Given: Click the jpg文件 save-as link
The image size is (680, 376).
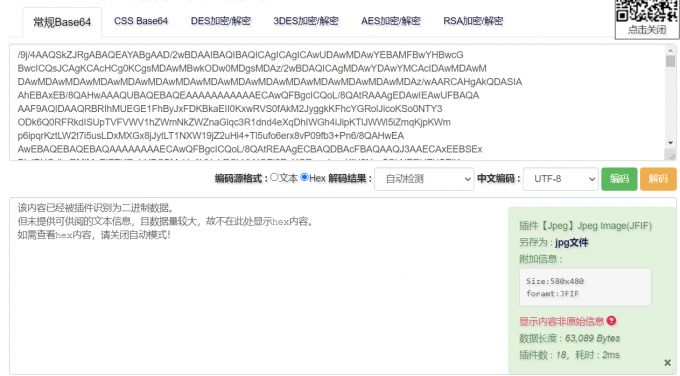Looking at the screenshot, I should (572, 242).
